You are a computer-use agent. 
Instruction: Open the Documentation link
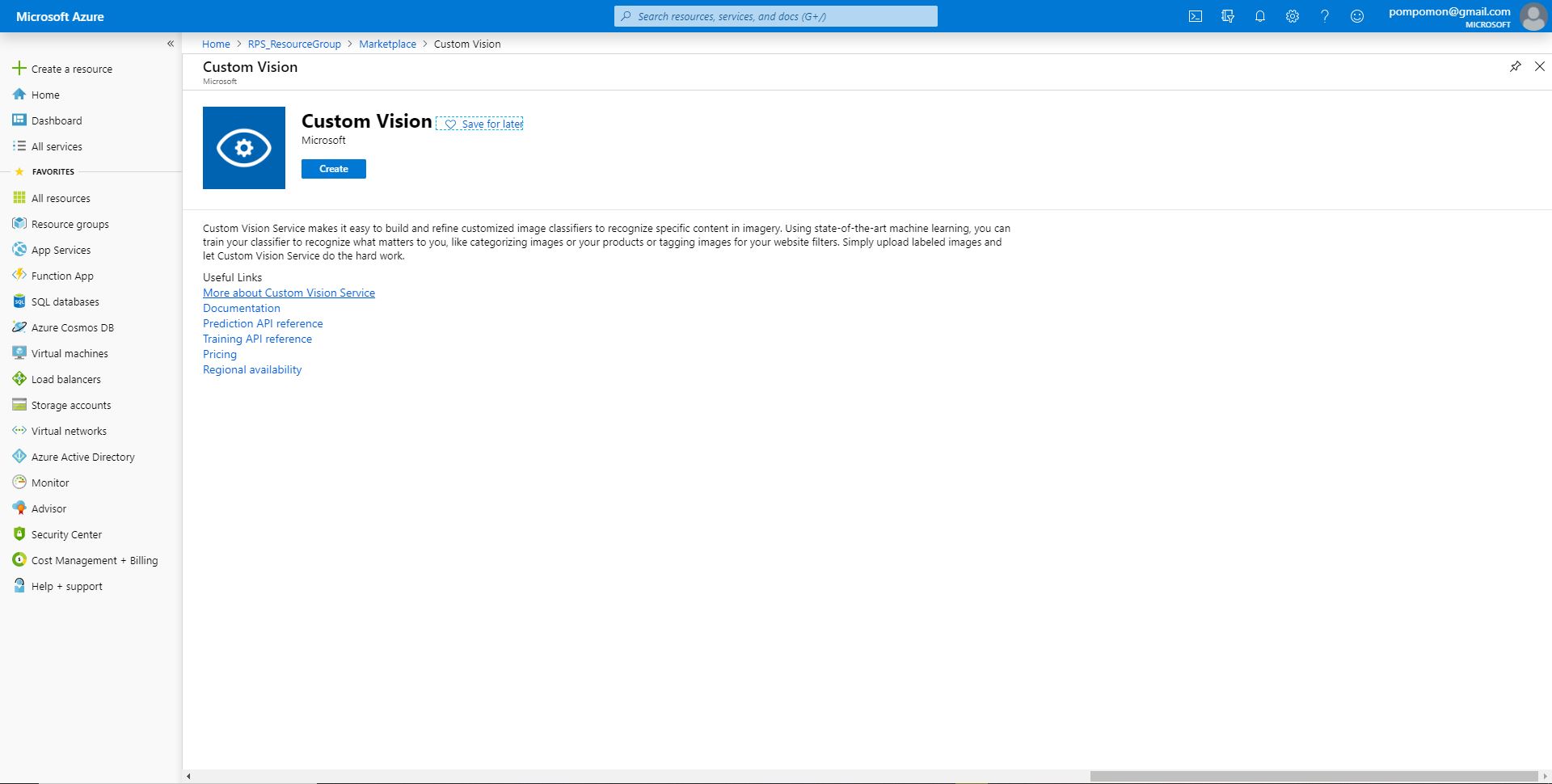coord(242,308)
